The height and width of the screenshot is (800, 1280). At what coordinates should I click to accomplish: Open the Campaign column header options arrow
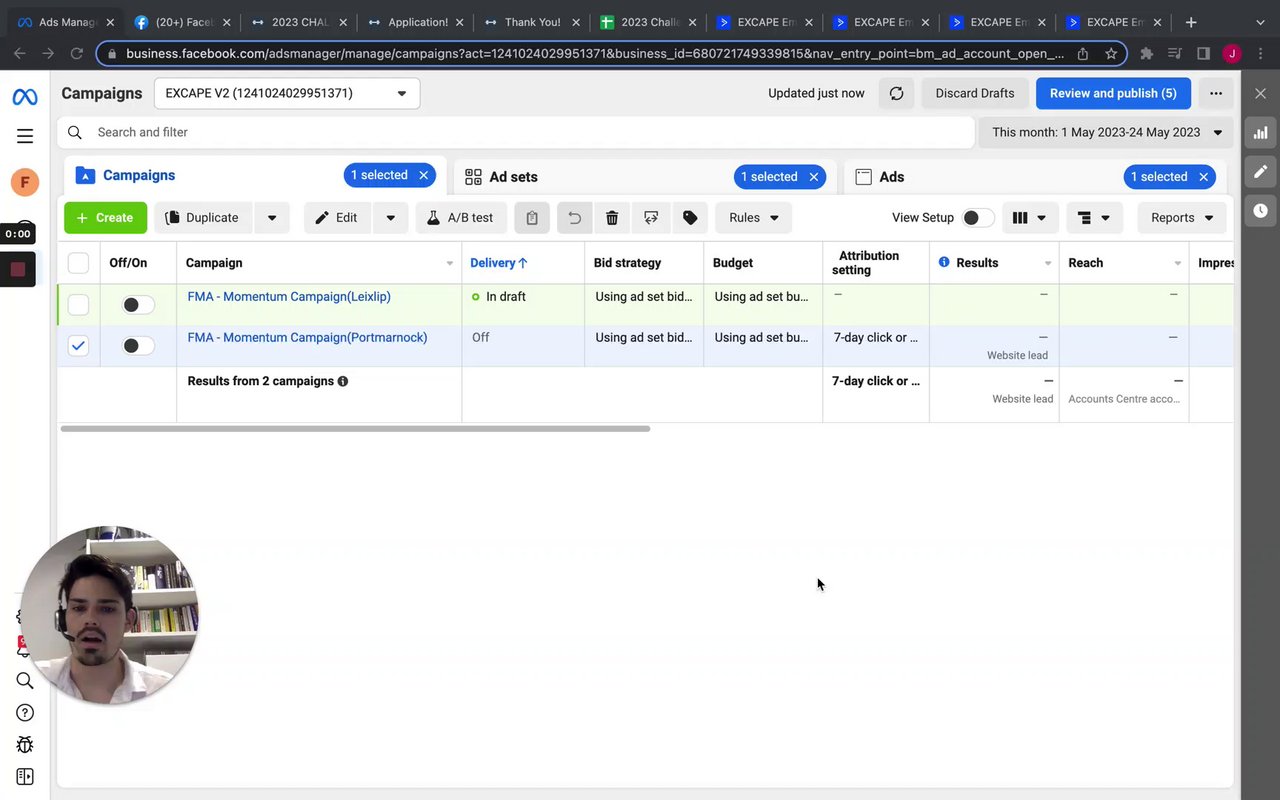click(449, 263)
